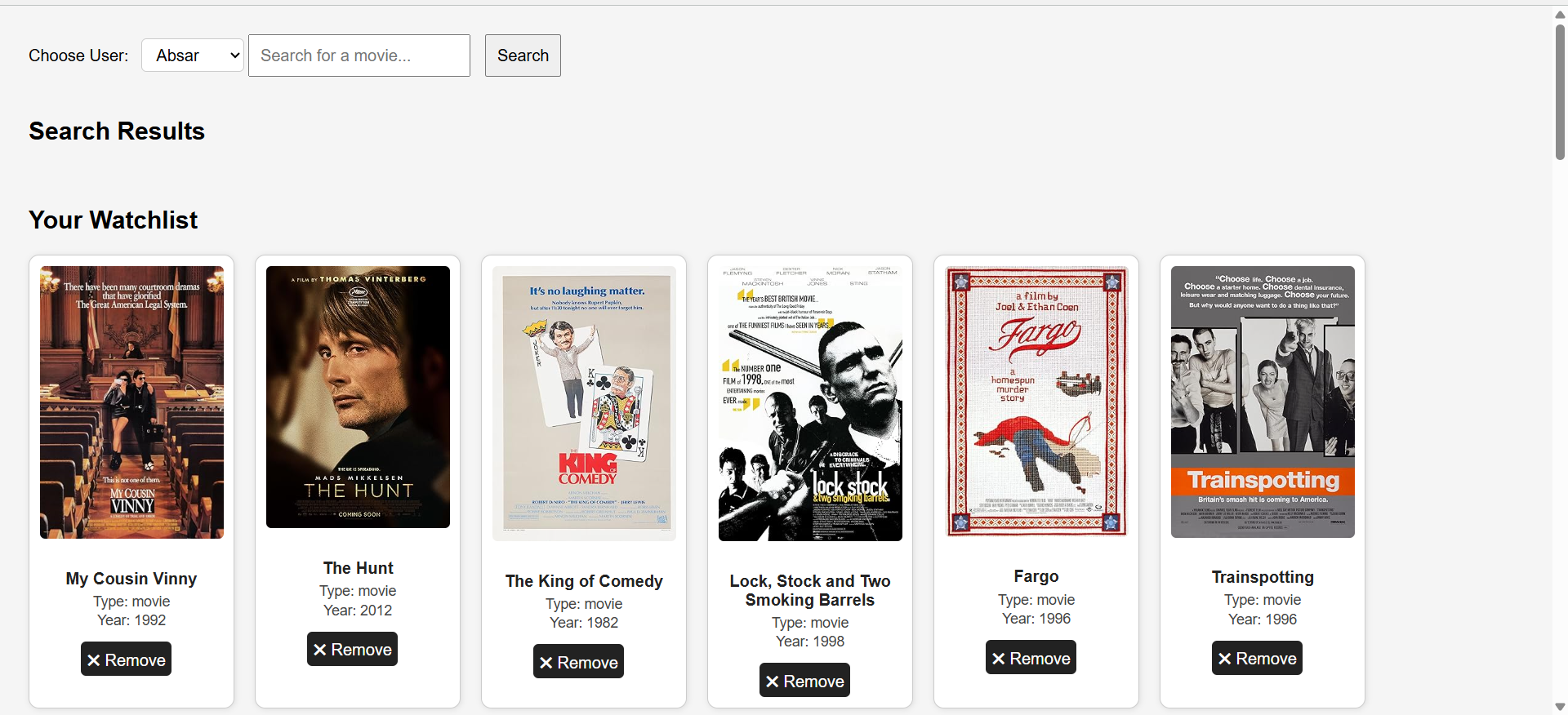
Task: Open the Lock, Stock poster image
Action: pyautogui.click(x=810, y=403)
